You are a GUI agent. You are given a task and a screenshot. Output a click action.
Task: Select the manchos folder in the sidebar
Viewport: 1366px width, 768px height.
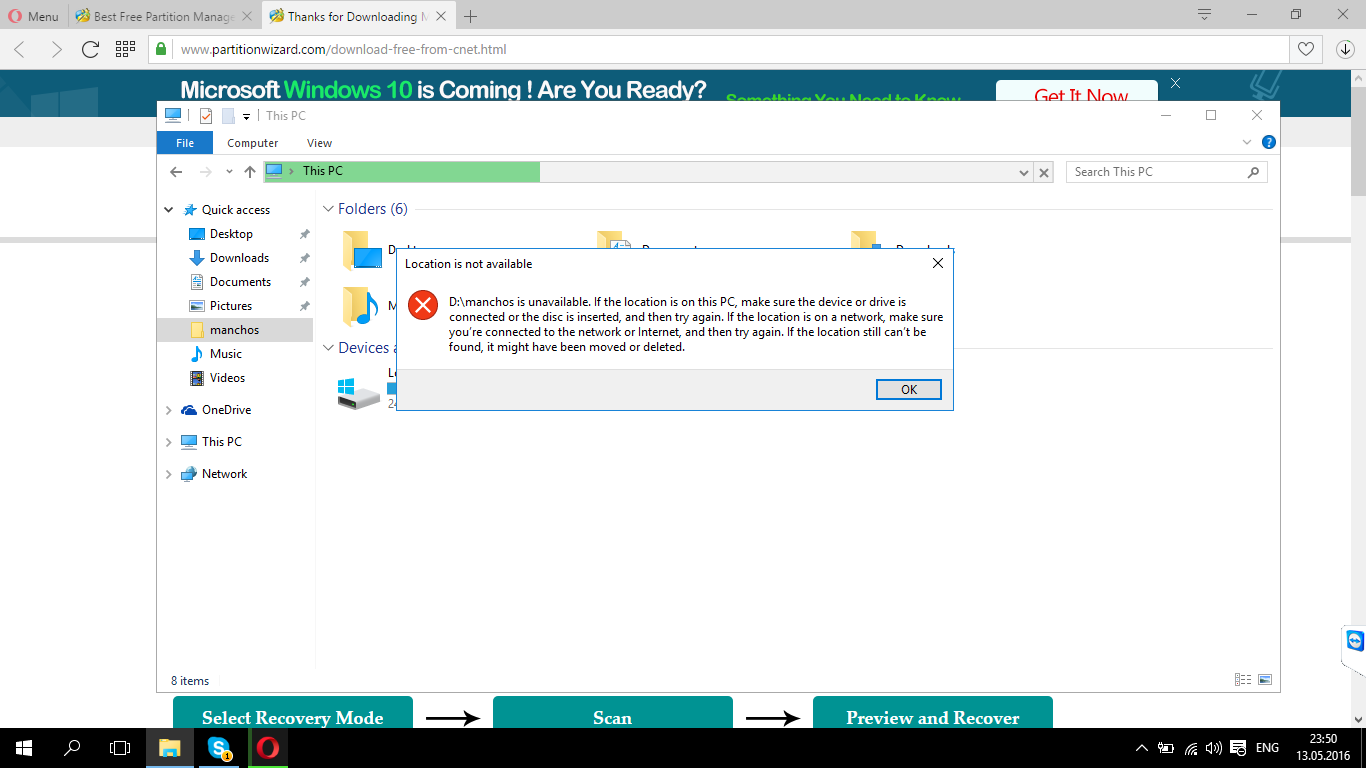(x=234, y=330)
